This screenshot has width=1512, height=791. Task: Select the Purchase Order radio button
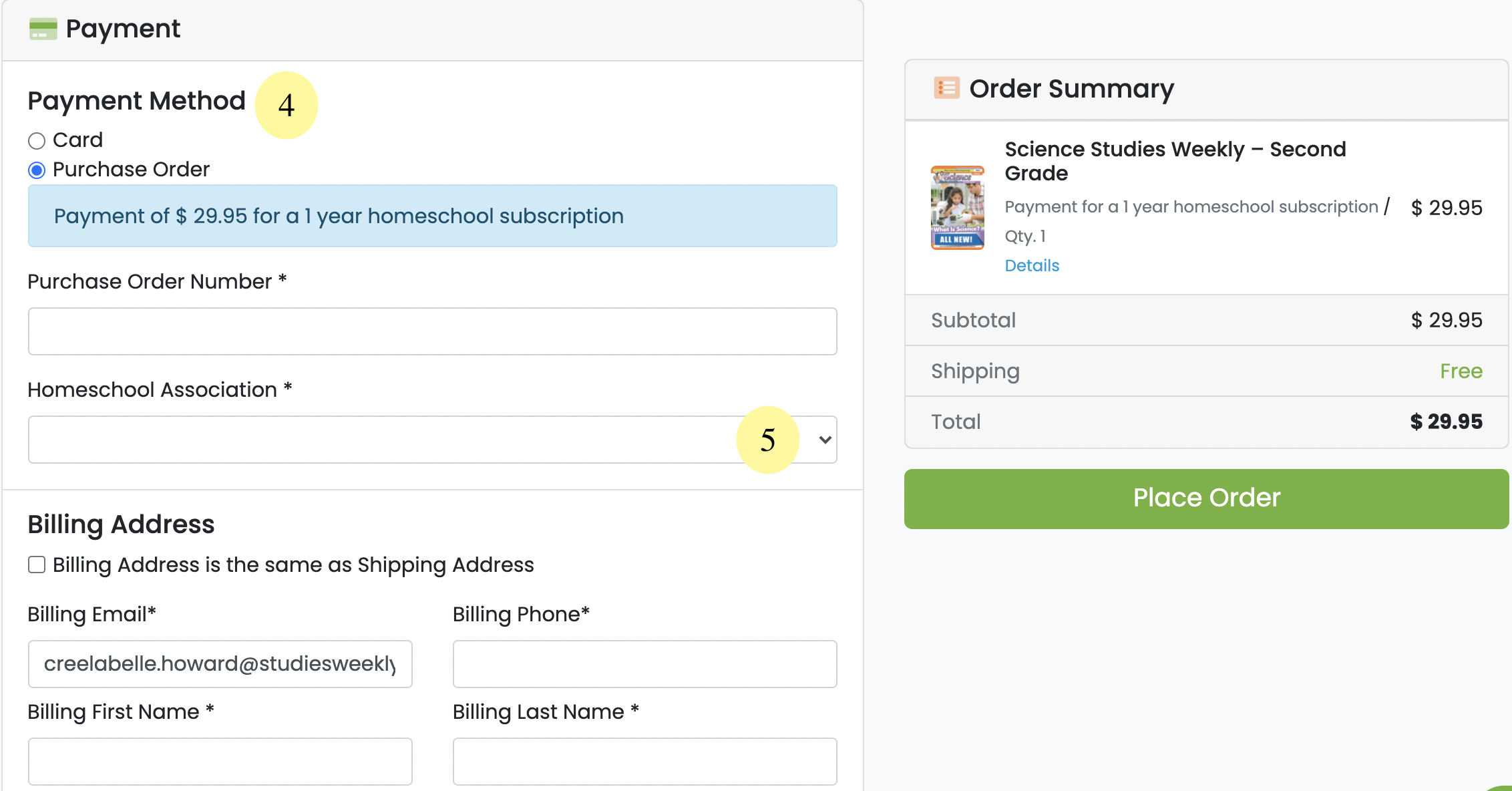click(x=37, y=170)
